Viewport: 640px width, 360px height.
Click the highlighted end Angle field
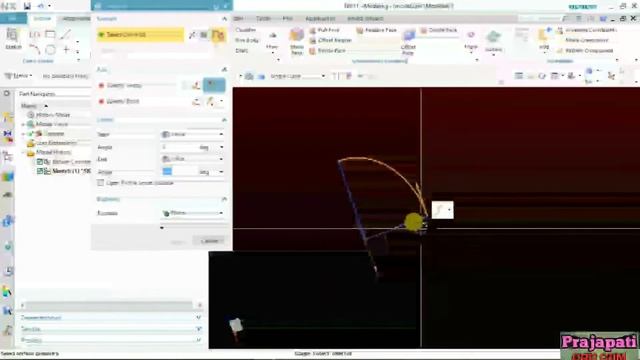coord(179,172)
